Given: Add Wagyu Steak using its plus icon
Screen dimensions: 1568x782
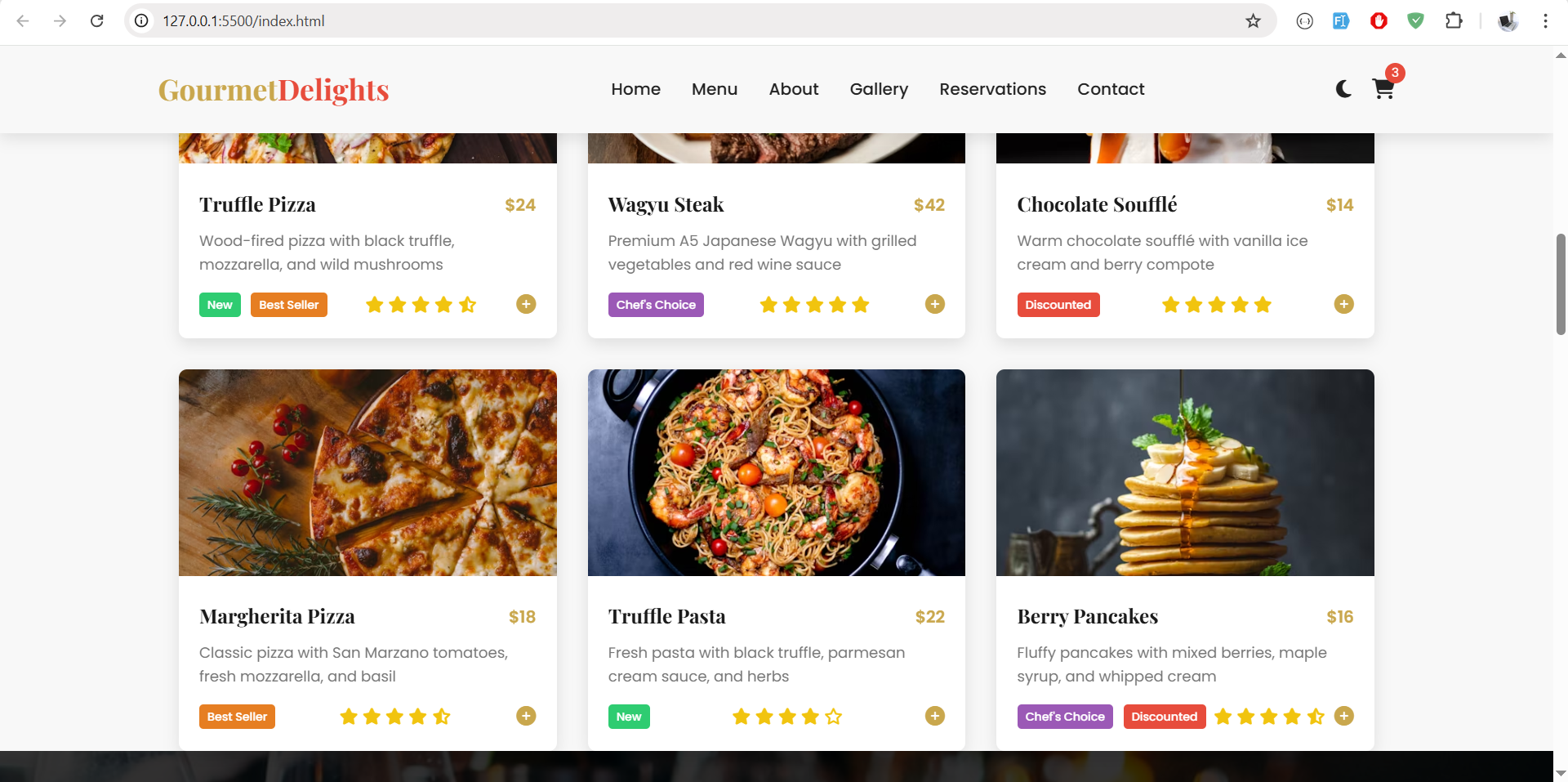Looking at the screenshot, I should pos(935,304).
